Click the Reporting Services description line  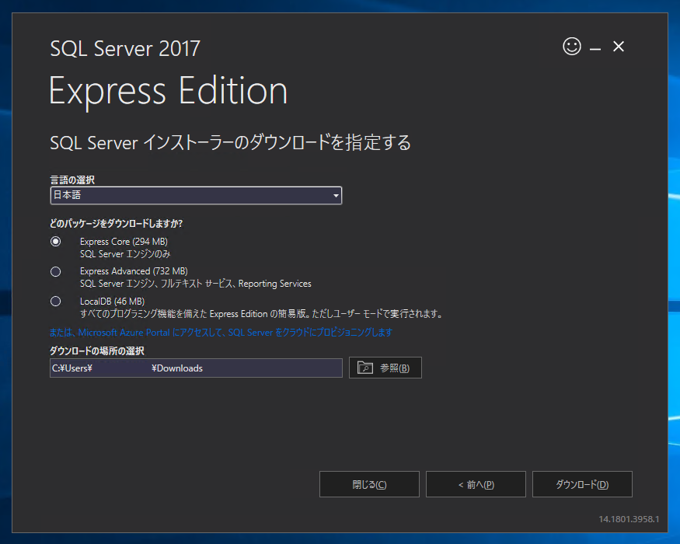pyautogui.click(x=196, y=284)
